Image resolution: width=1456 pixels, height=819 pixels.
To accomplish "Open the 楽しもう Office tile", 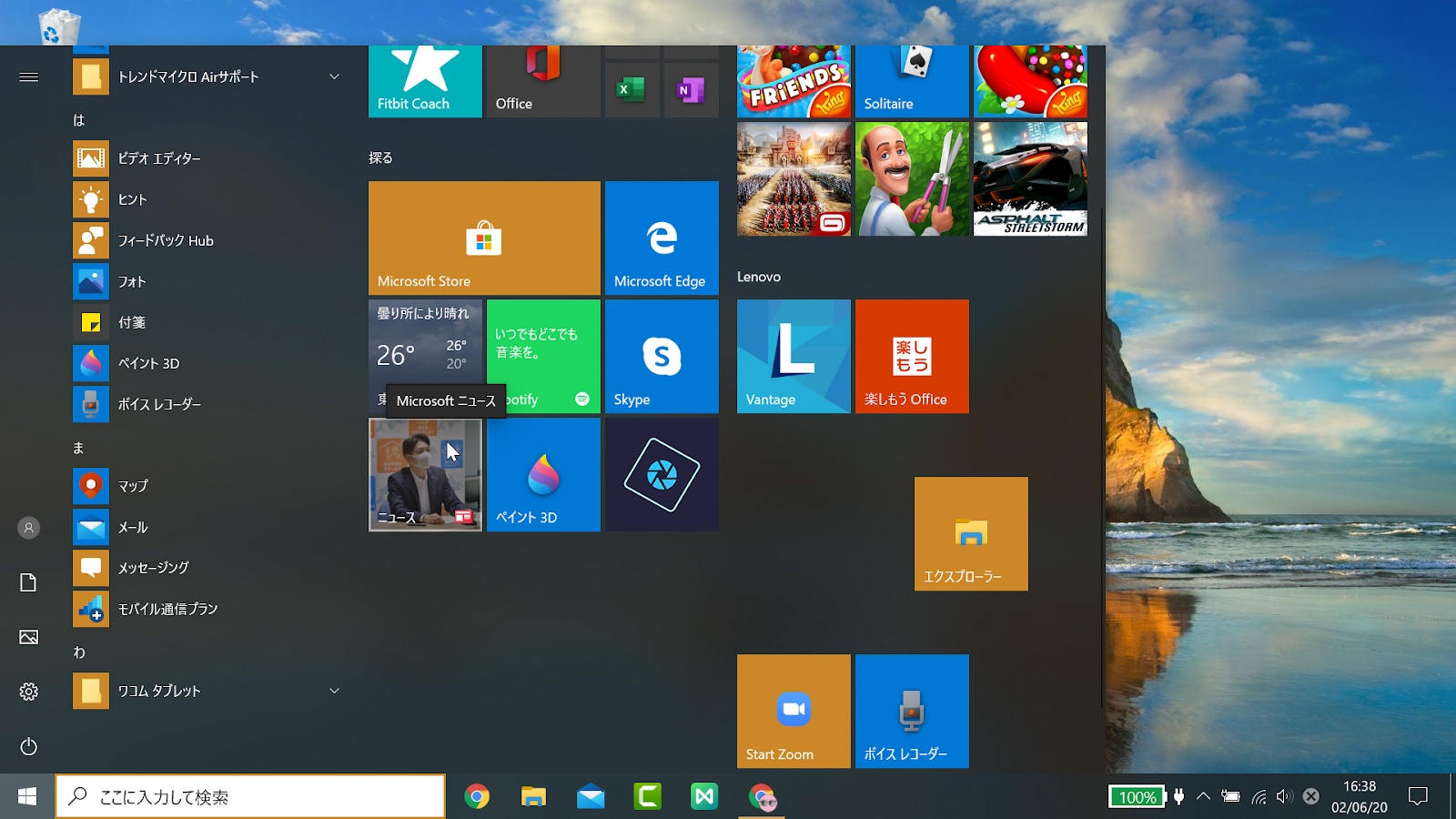I will pos(912,357).
